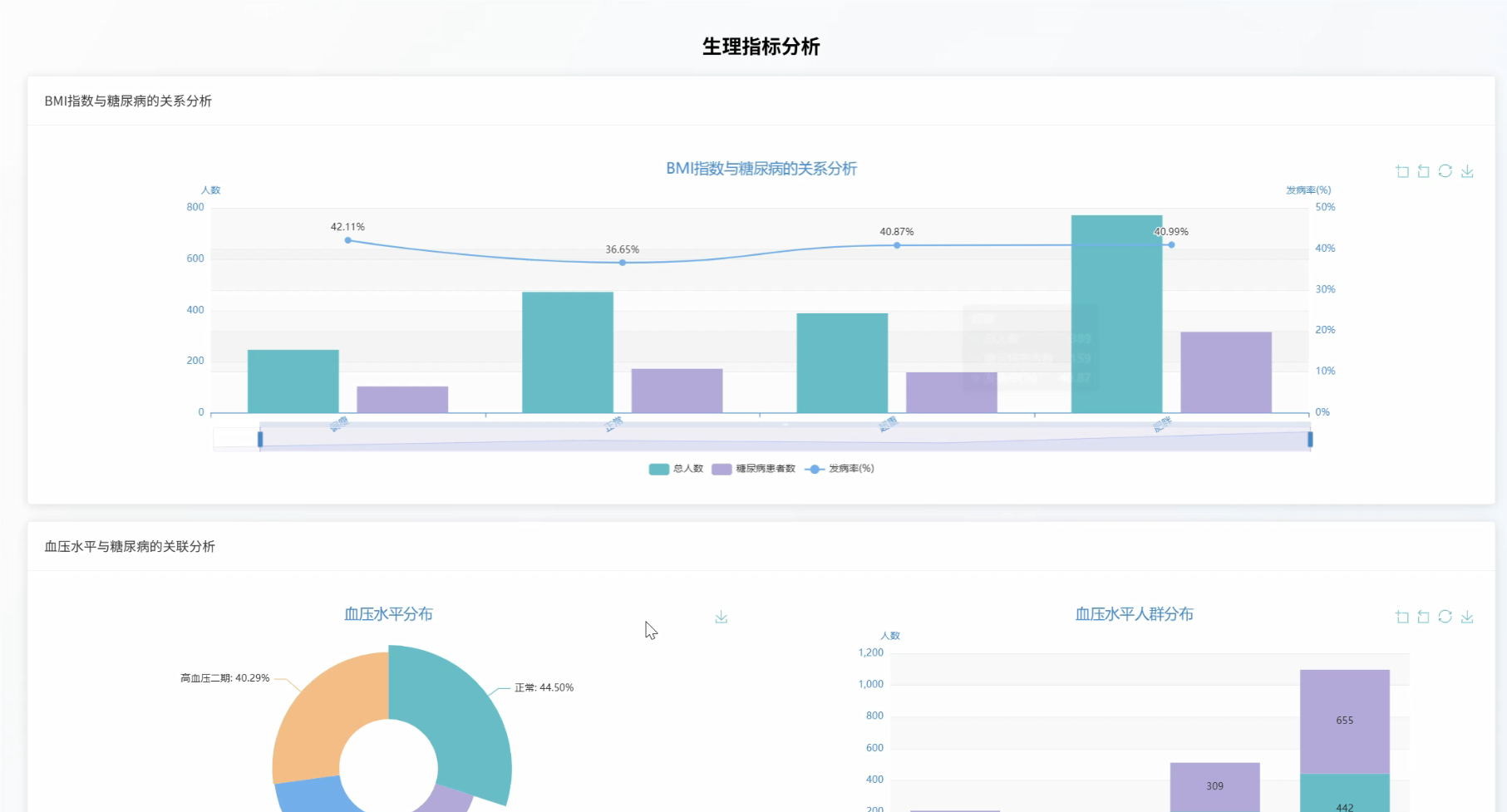Click the 36.65% data point on line
Screen dimensions: 1507x812
pyautogui.click(x=623, y=263)
